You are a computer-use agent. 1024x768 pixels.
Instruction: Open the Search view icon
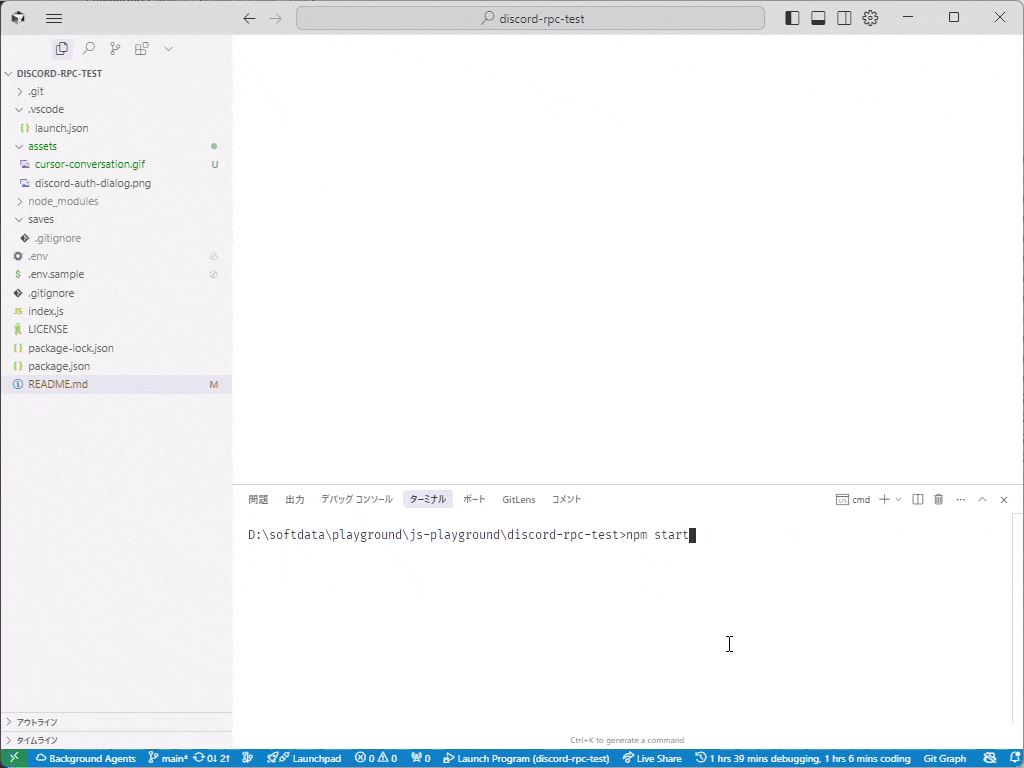89,48
